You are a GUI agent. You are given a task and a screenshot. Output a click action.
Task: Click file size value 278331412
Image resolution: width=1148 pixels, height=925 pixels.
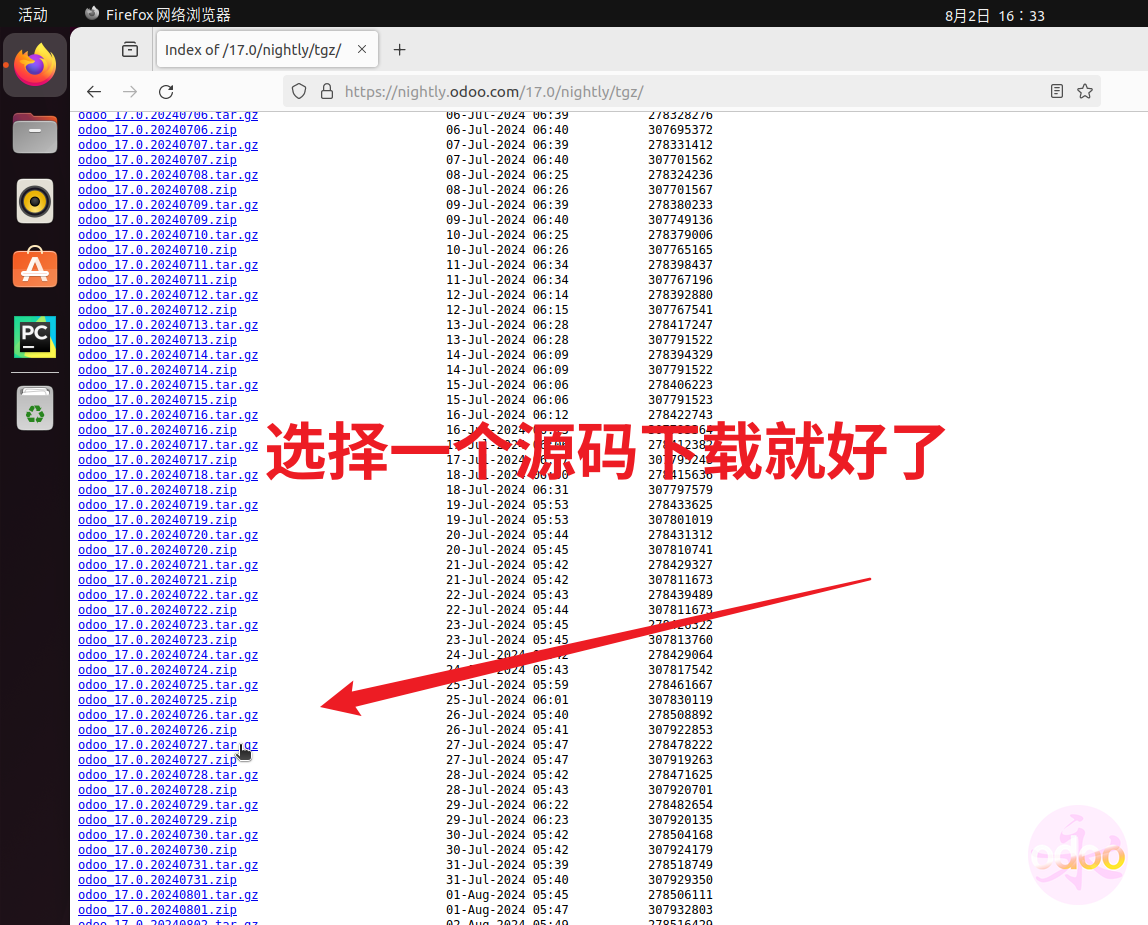(x=680, y=145)
